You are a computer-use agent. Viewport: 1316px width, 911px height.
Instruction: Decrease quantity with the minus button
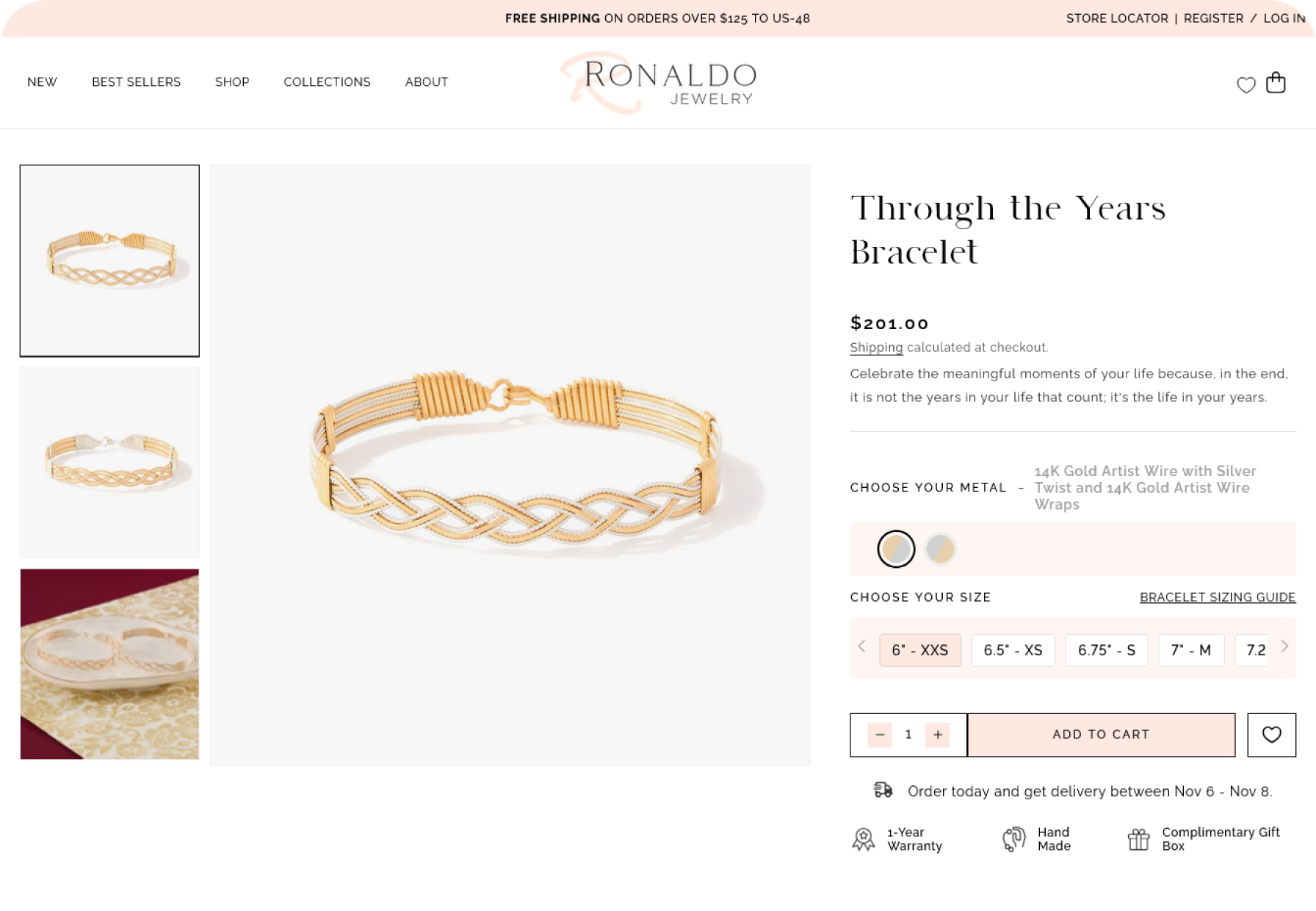880,735
